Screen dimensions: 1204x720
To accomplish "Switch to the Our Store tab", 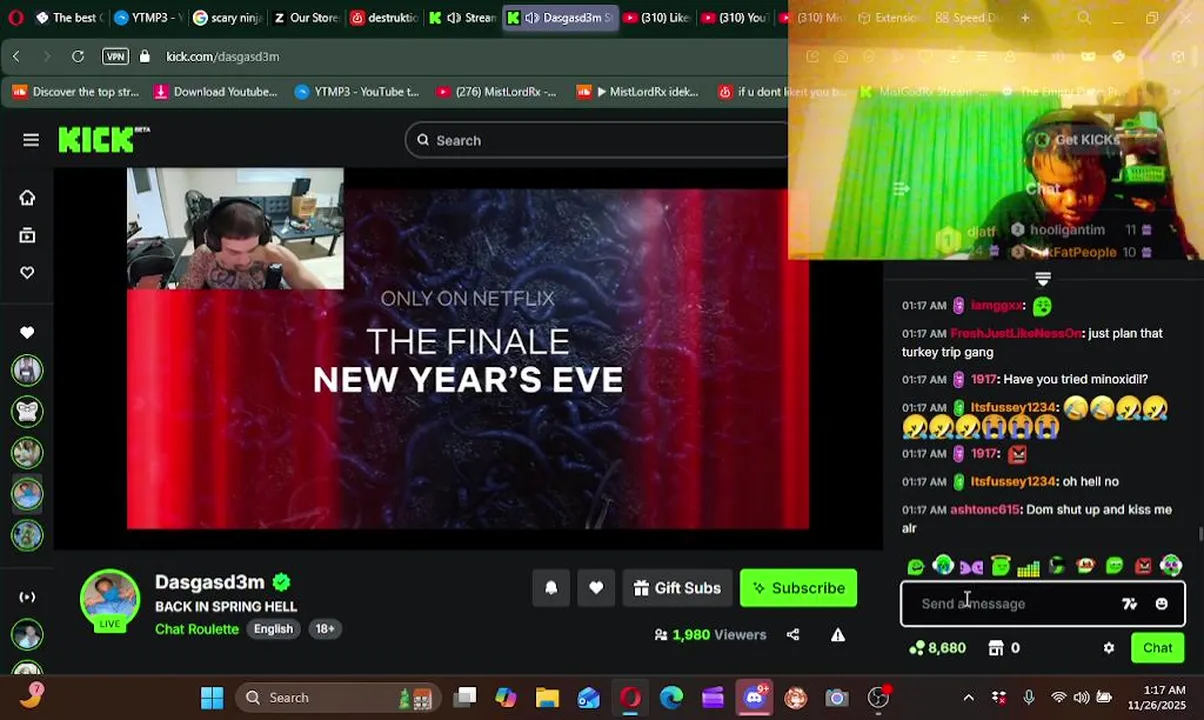I will coord(306,18).
